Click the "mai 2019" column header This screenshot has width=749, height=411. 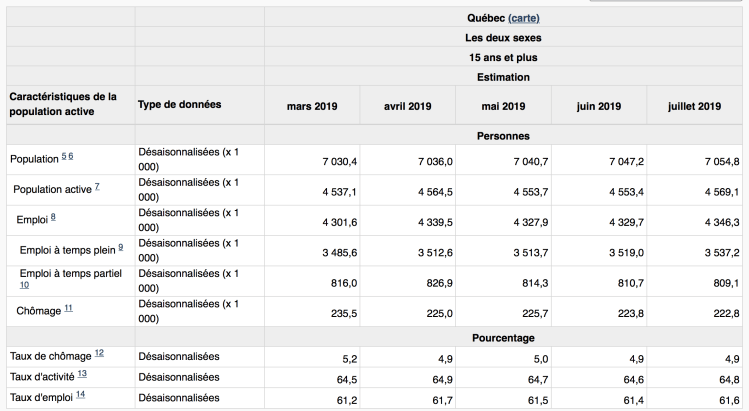pos(502,106)
